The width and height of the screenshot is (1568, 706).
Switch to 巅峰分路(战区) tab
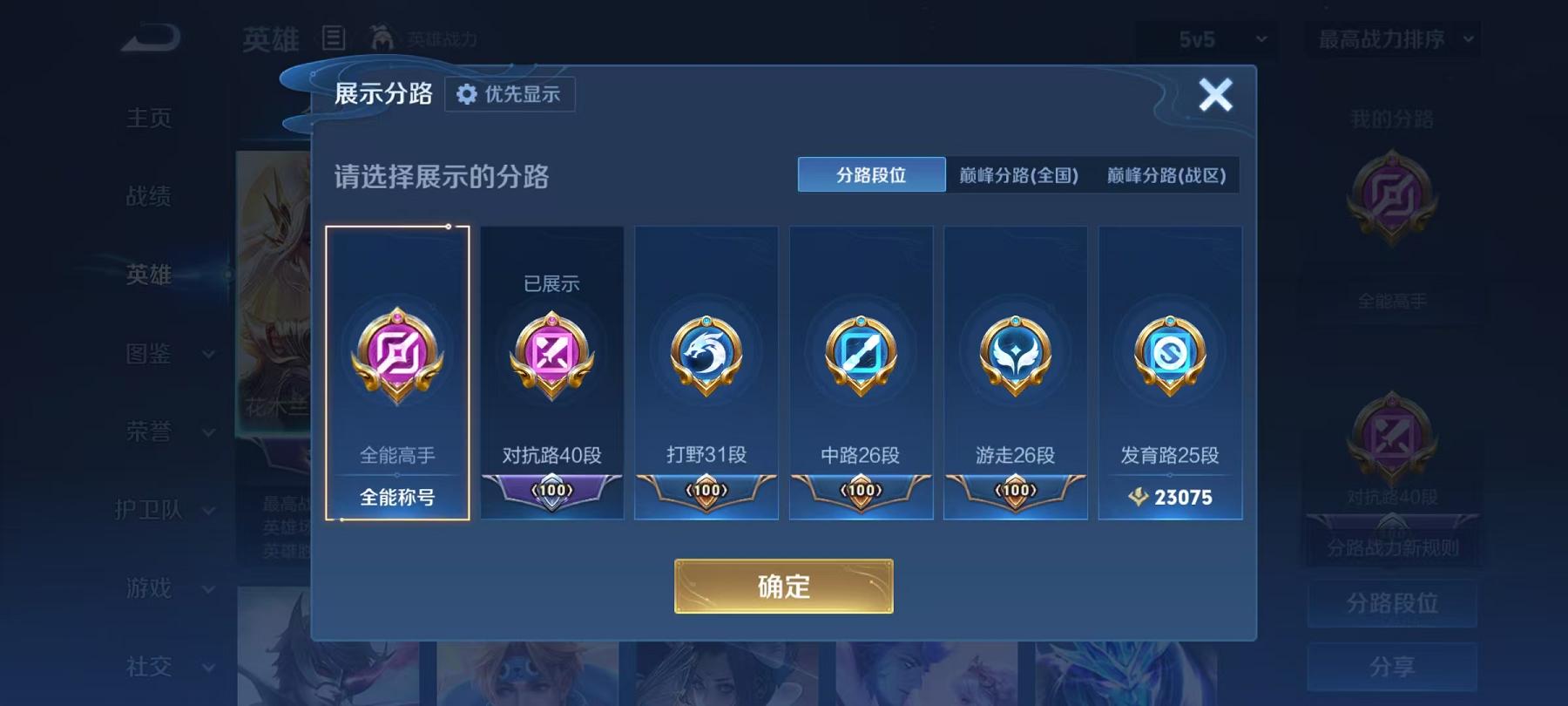1166,175
